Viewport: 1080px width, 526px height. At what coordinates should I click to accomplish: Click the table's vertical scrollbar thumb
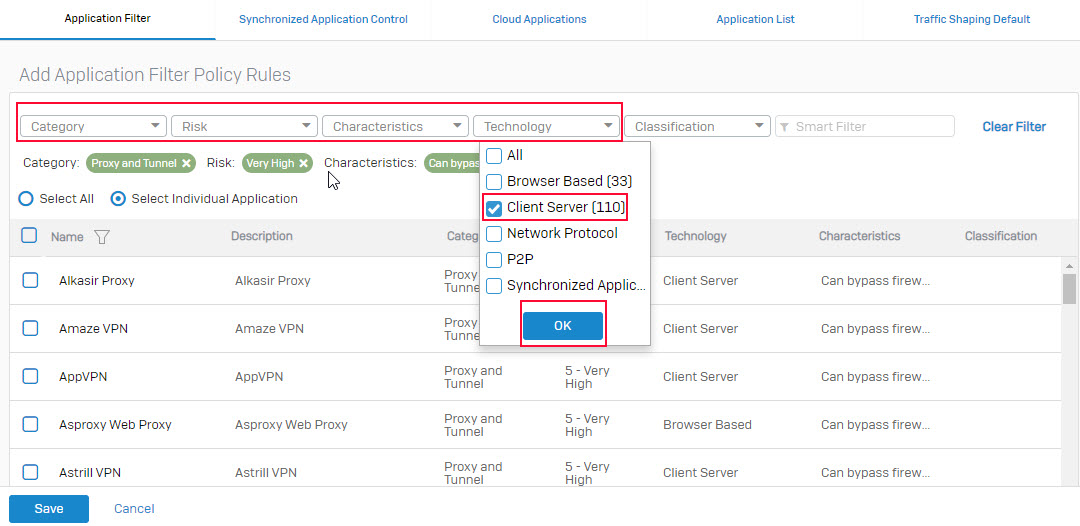1069,288
